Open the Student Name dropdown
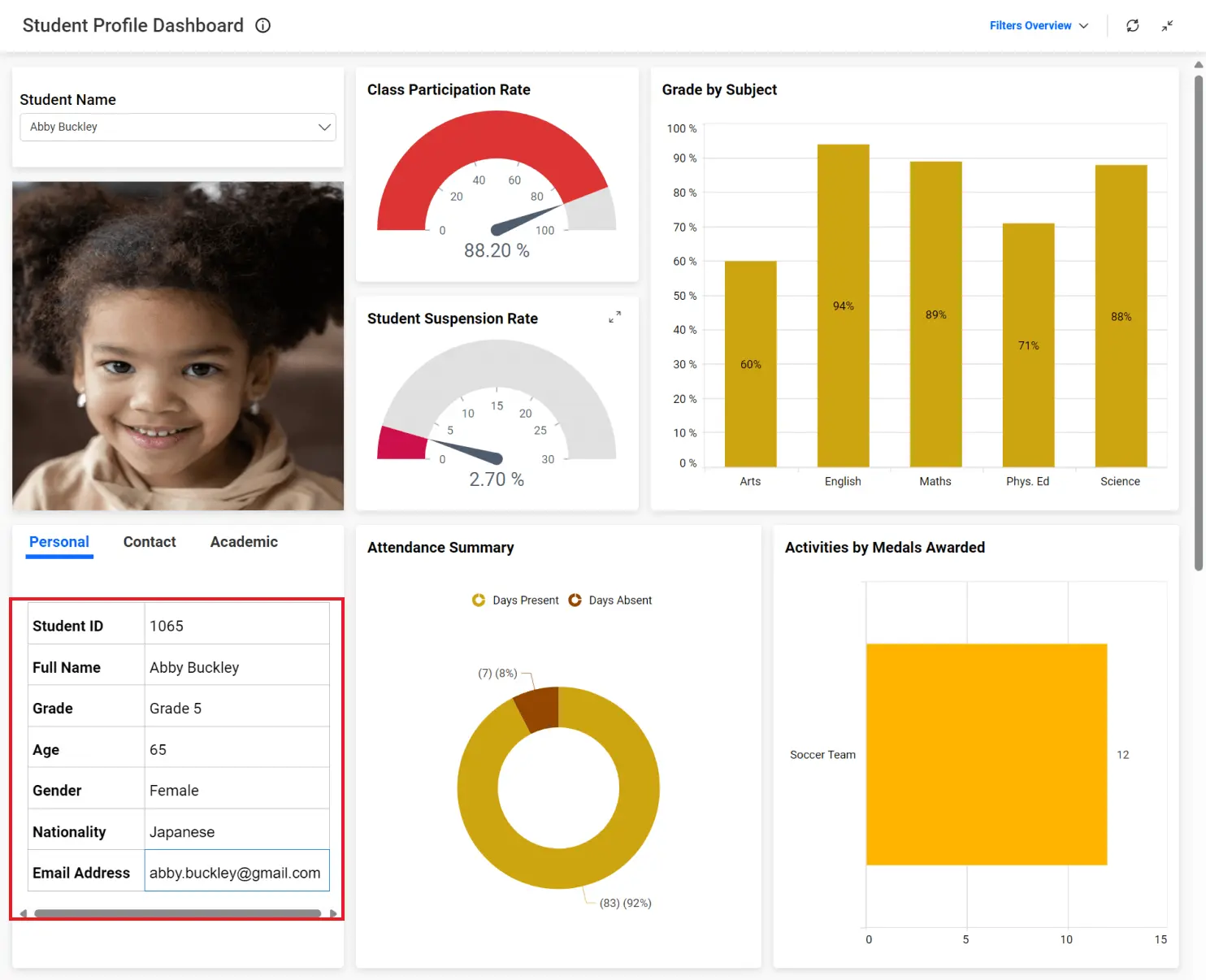The width and height of the screenshot is (1206, 980). (178, 127)
